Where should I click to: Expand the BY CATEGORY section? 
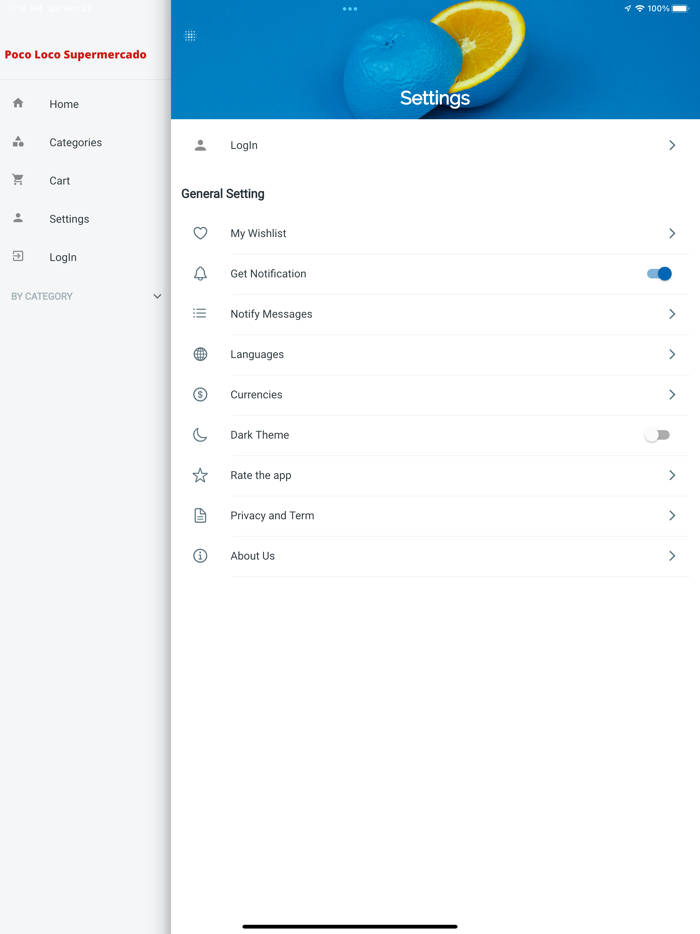[157, 297]
